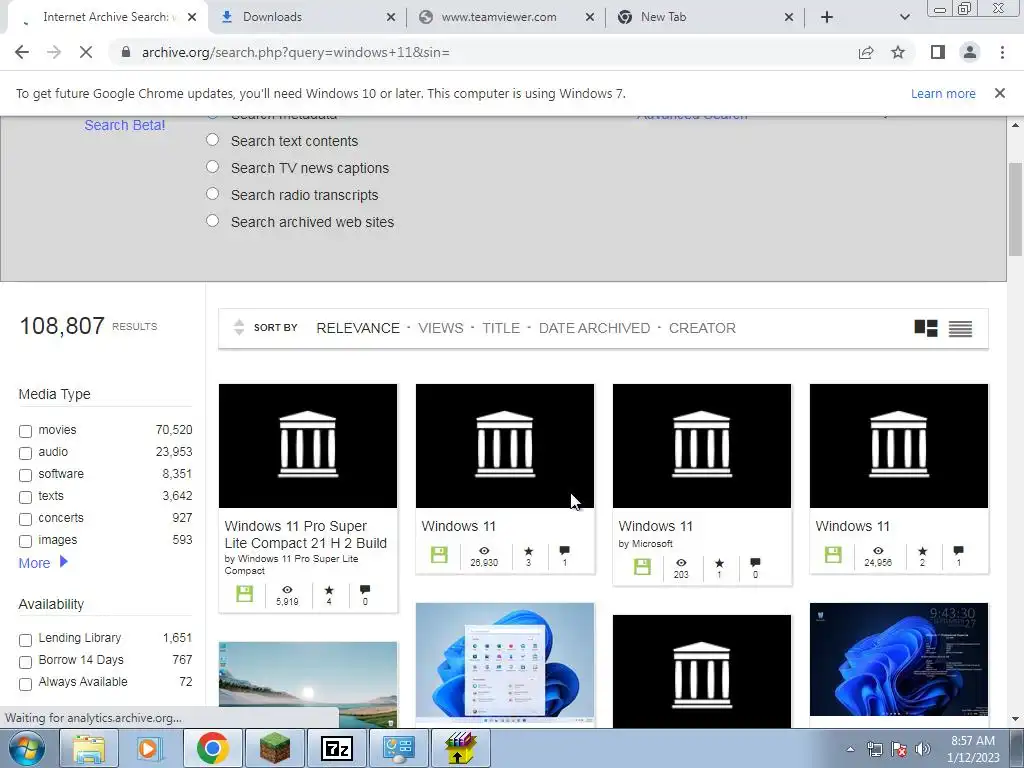
Task: Check the images media type filter
Action: (25, 541)
